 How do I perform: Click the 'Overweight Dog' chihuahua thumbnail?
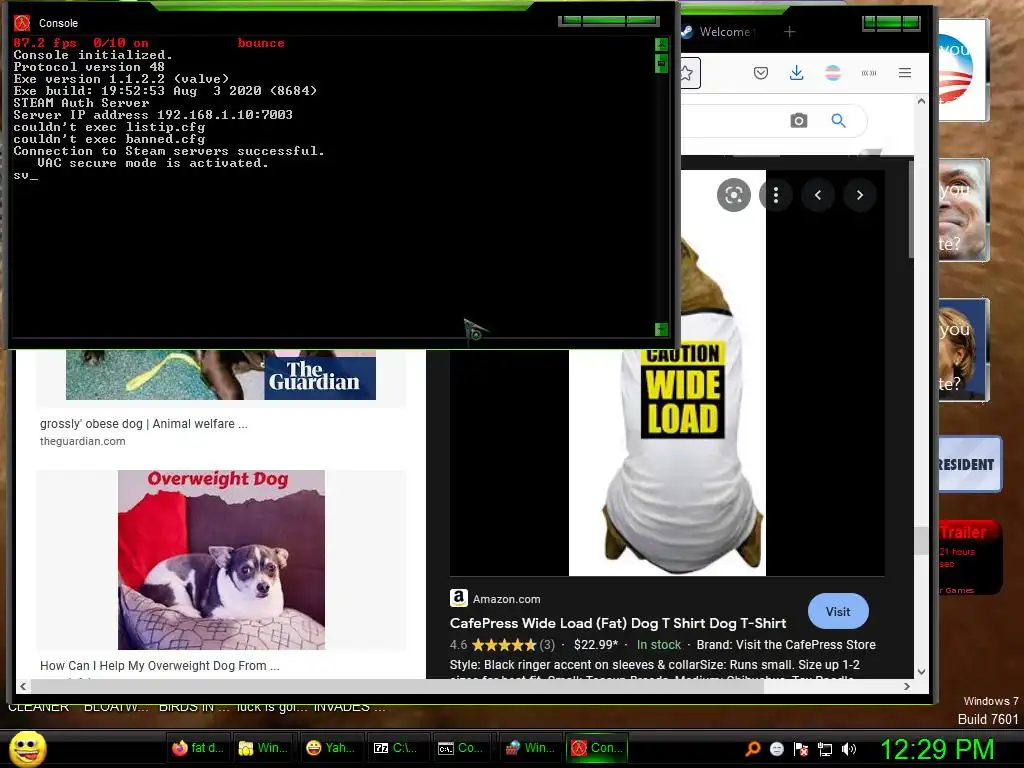tap(221, 560)
